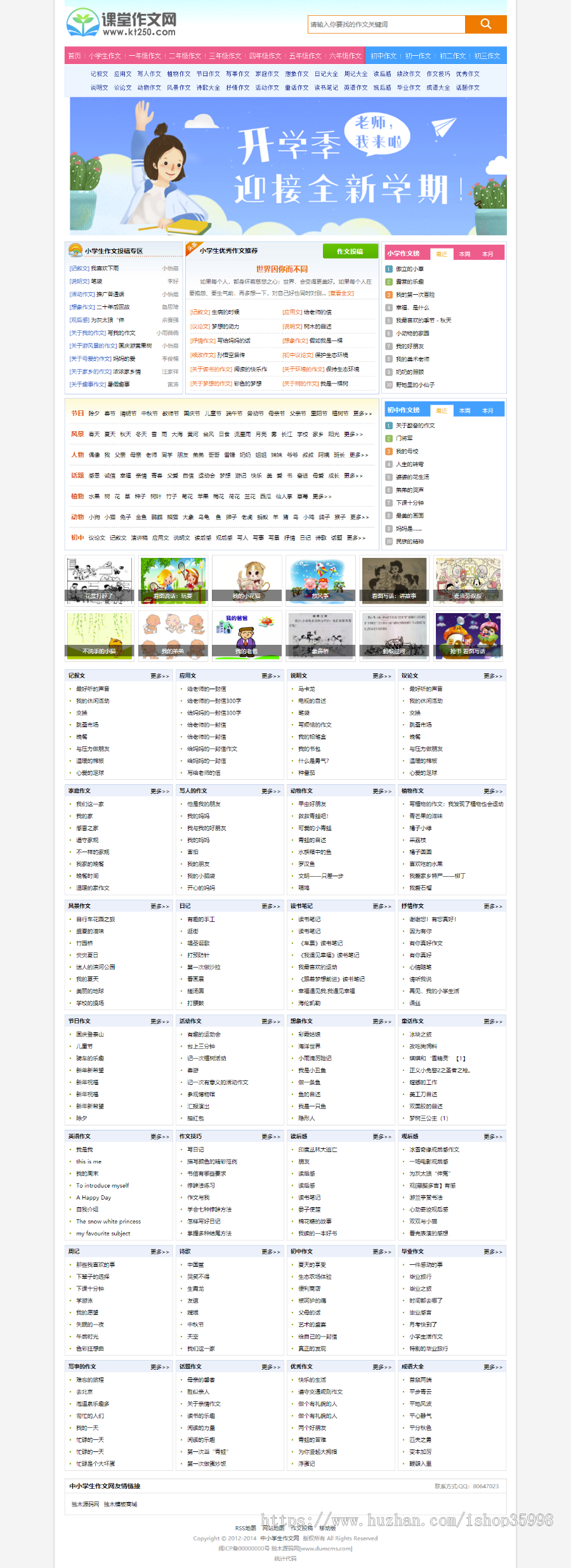
Task: Open the 读书笔记 sub-navigation link
Action: pyautogui.click(x=326, y=87)
